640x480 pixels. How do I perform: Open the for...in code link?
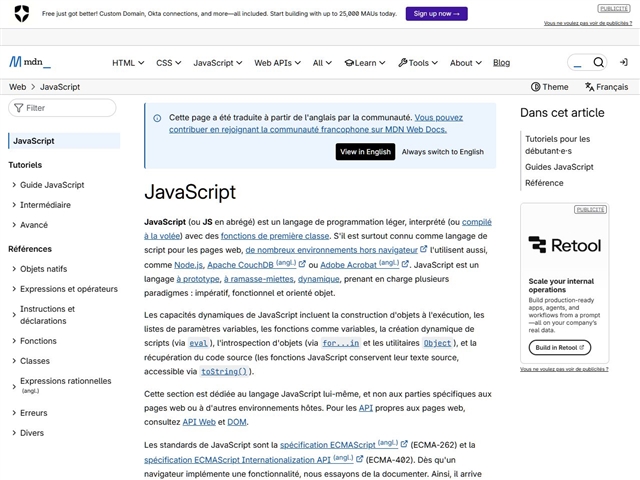(x=340, y=343)
